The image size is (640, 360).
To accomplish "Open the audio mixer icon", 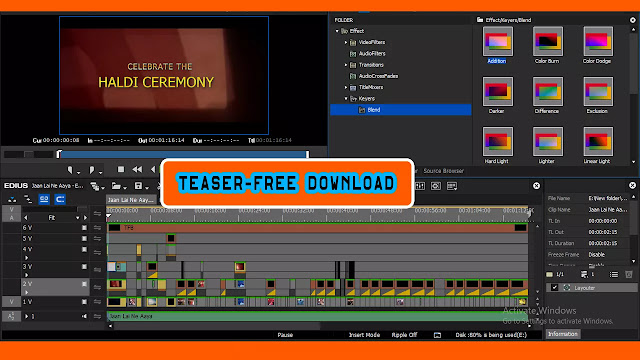I will [420, 186].
